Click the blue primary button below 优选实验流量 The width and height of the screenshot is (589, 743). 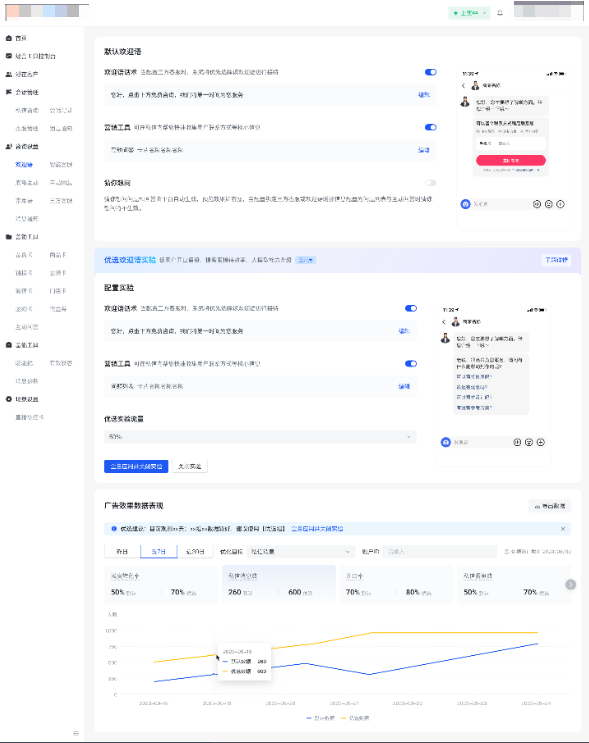click(136, 466)
